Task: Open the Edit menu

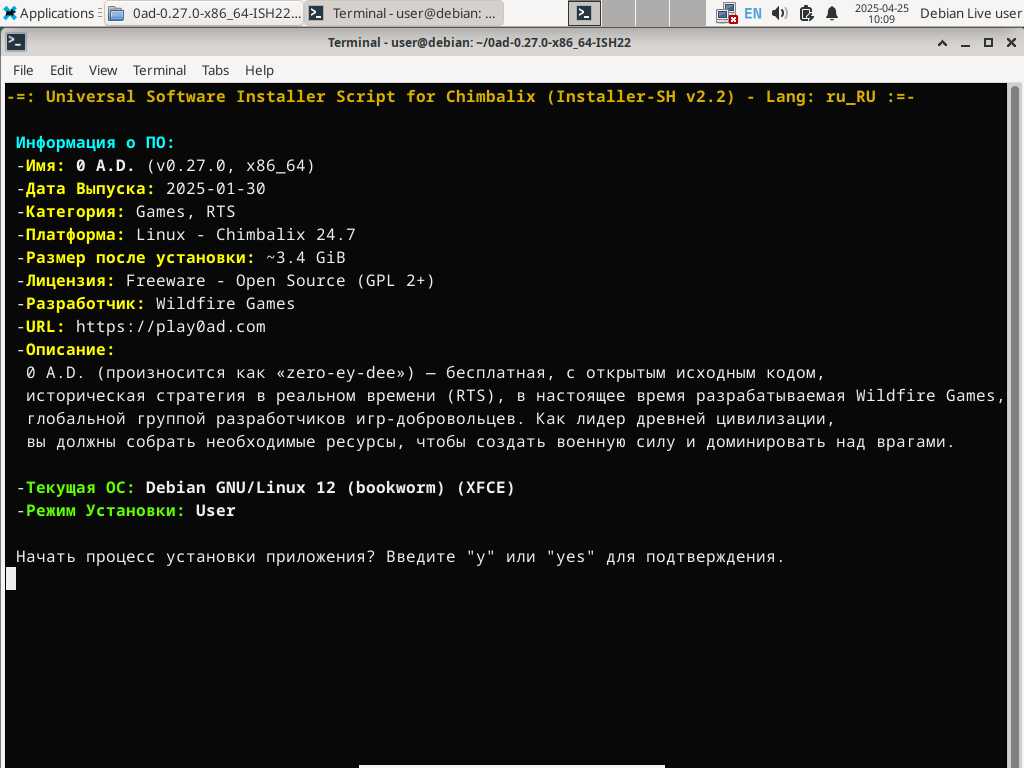Action: point(61,70)
